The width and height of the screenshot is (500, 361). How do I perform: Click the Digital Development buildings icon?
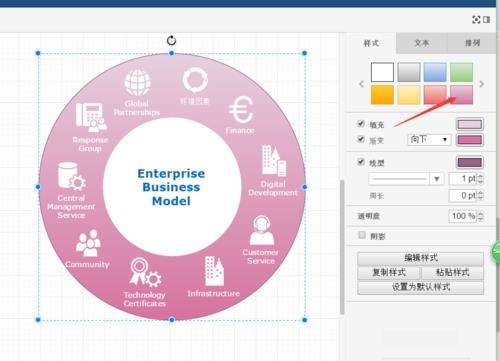click(x=274, y=160)
